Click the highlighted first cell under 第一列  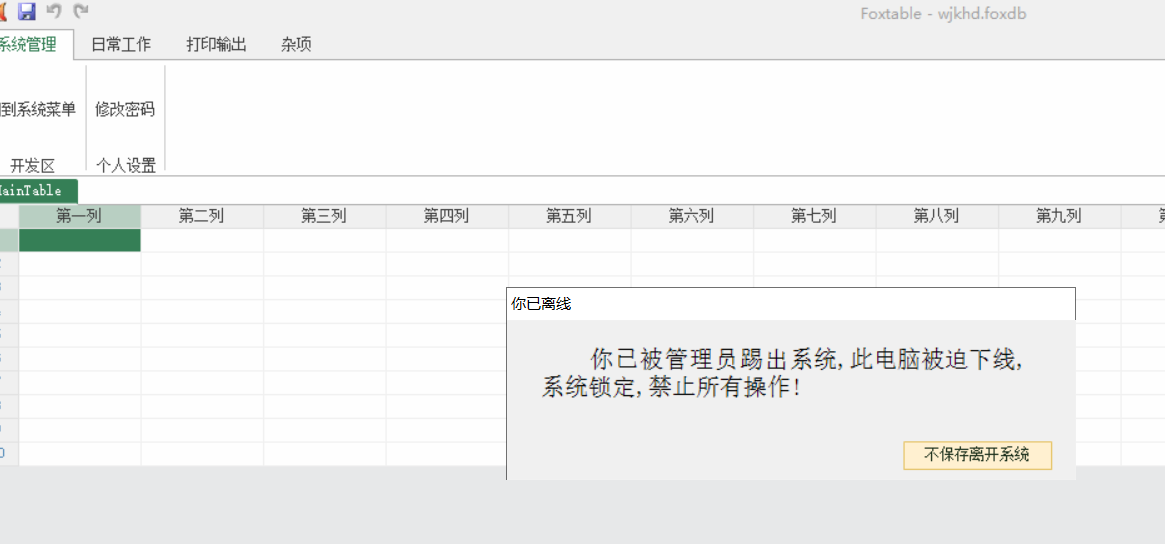[80, 240]
